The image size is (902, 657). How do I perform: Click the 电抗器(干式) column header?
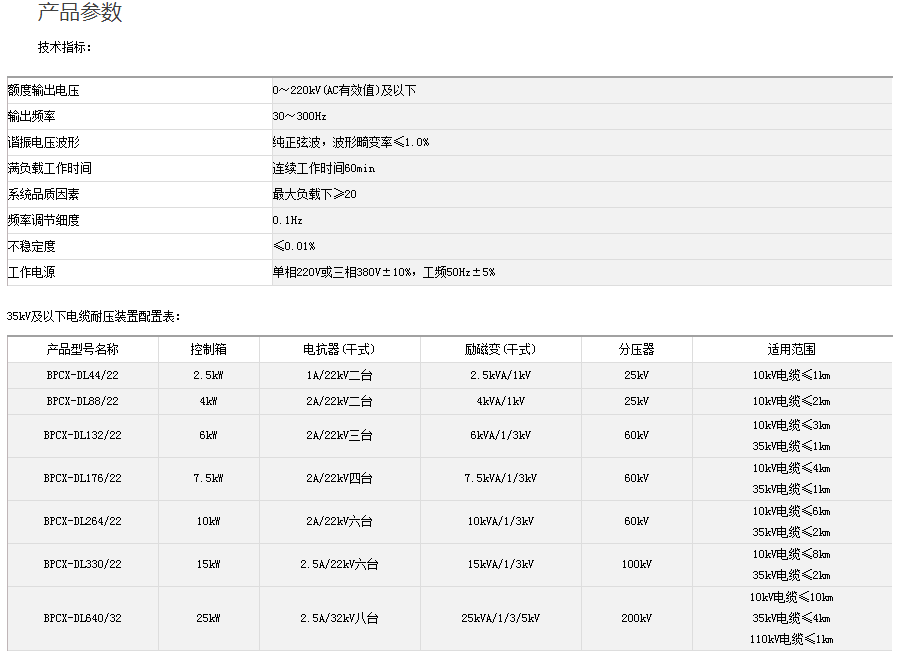pos(339,350)
